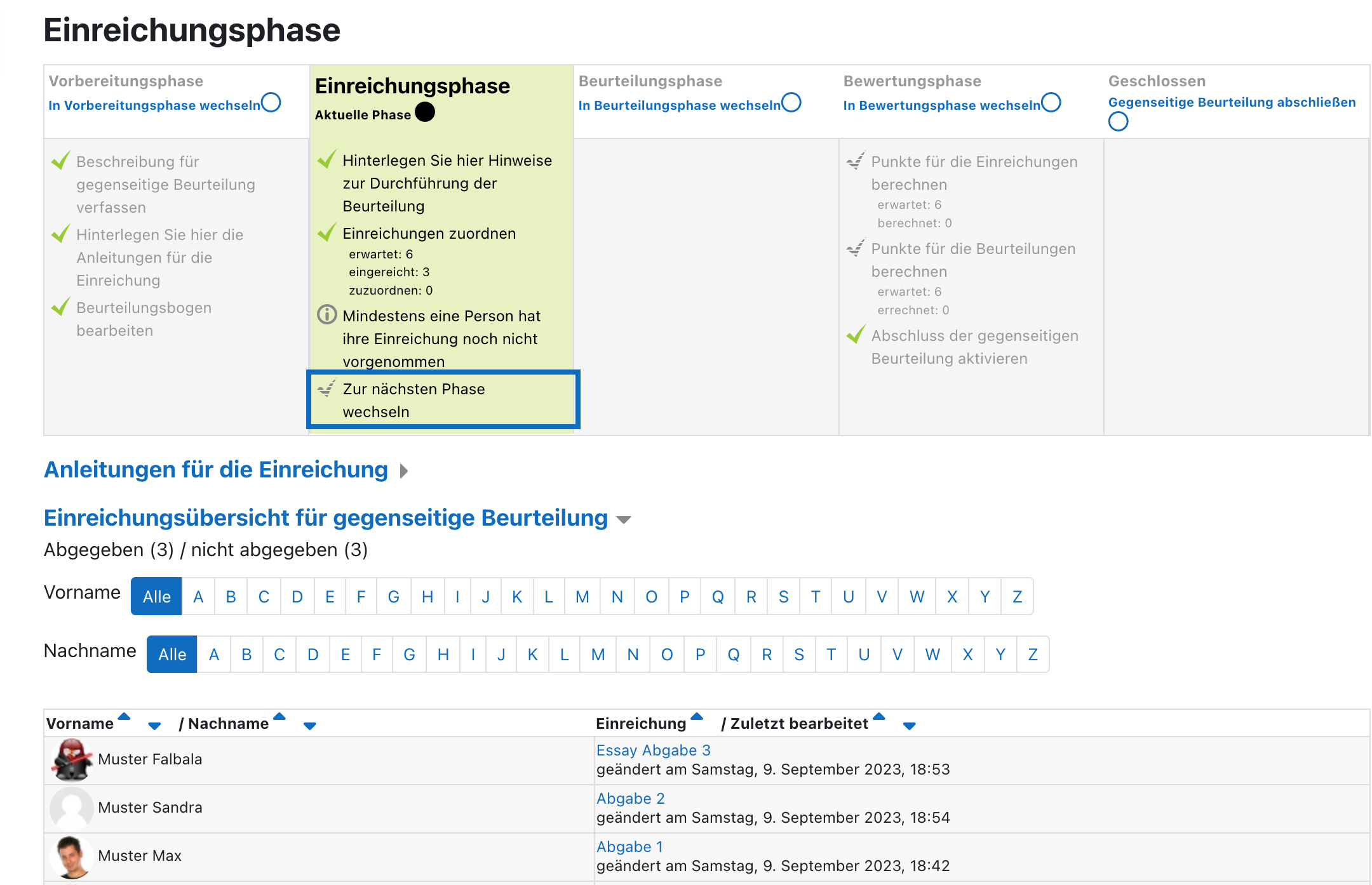
Task: Sort Vorname ascending with the up arrow
Action: point(124,717)
